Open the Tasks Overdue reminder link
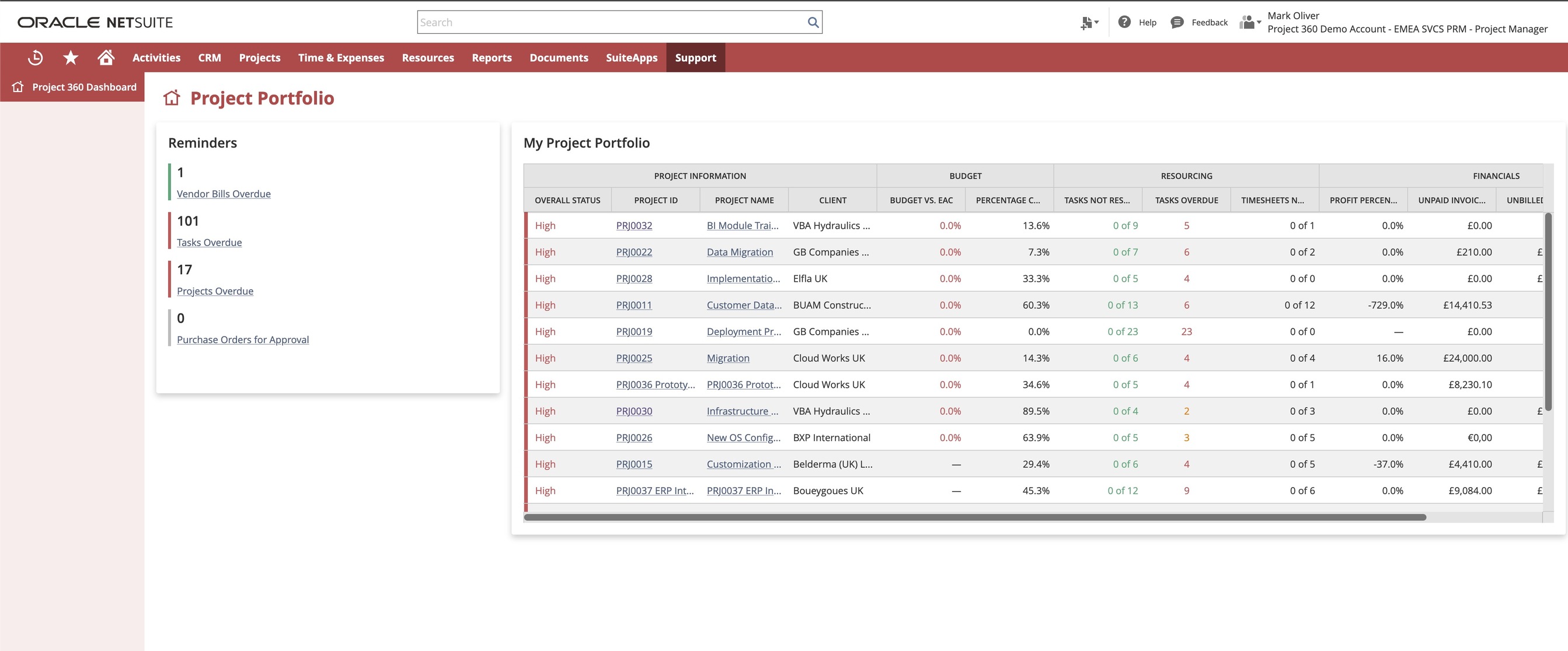Screen dimensions: 1568x651 coord(209,242)
